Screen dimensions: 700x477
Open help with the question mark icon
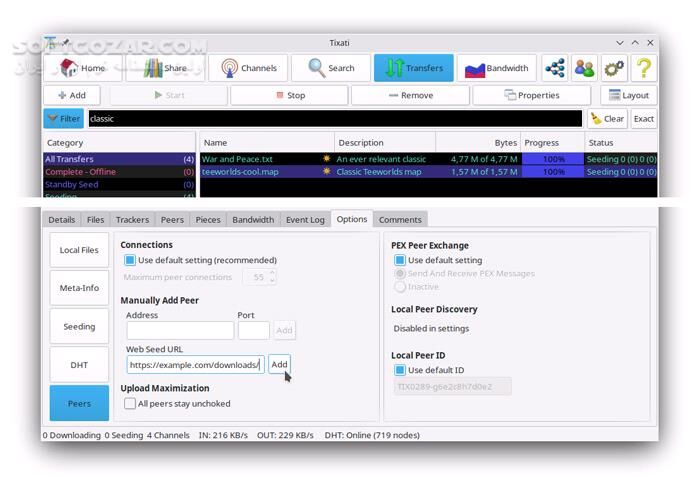(x=643, y=68)
